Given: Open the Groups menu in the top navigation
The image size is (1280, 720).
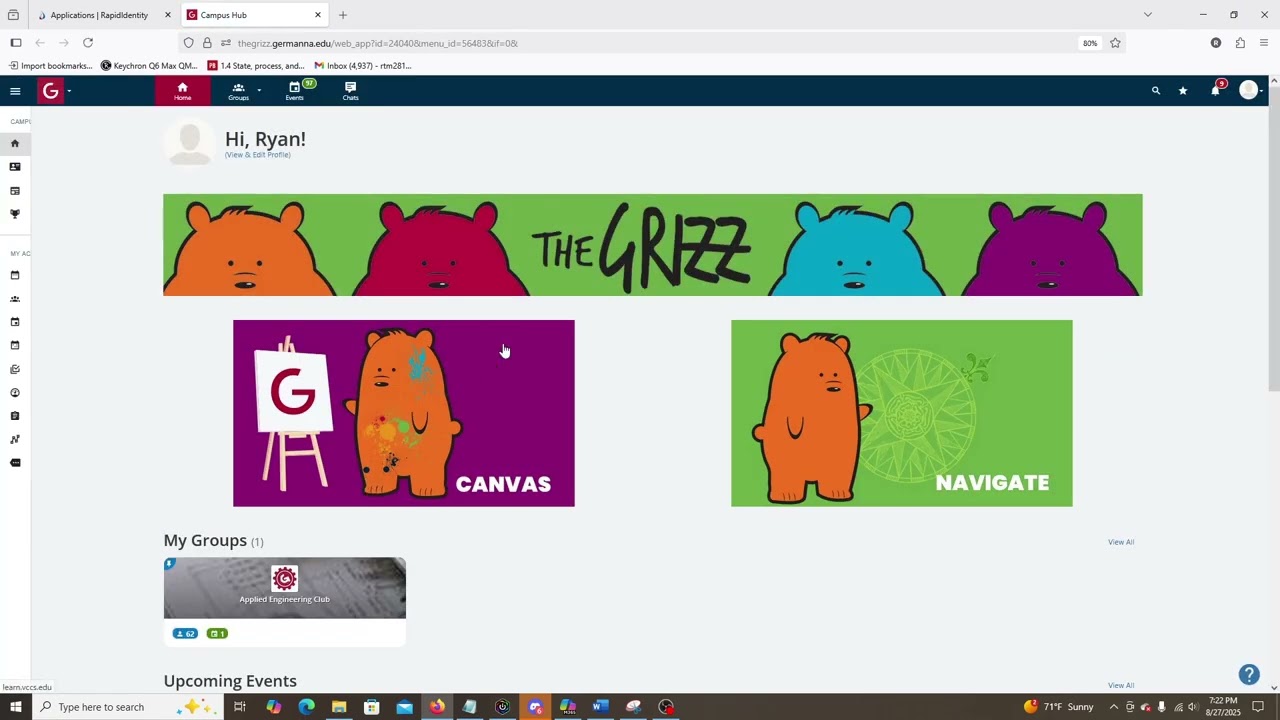Looking at the screenshot, I should coord(238,91).
